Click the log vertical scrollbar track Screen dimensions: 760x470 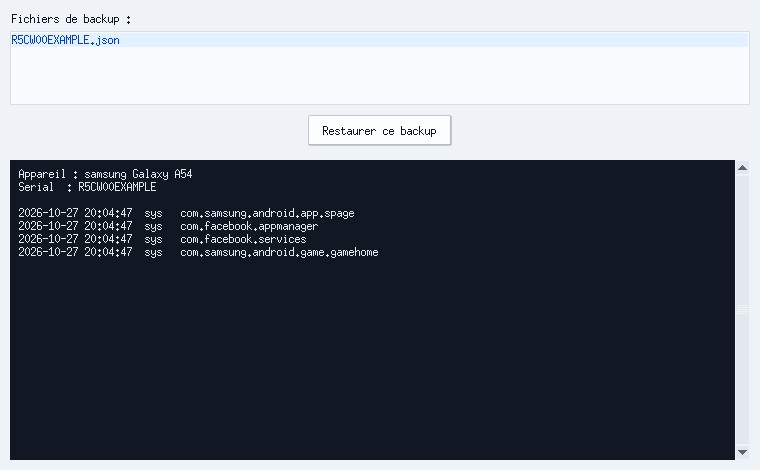(742, 310)
